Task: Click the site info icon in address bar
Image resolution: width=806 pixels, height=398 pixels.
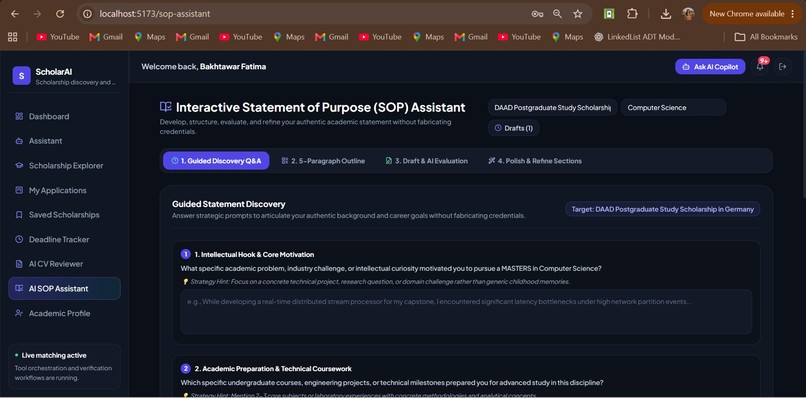Action: (88, 14)
